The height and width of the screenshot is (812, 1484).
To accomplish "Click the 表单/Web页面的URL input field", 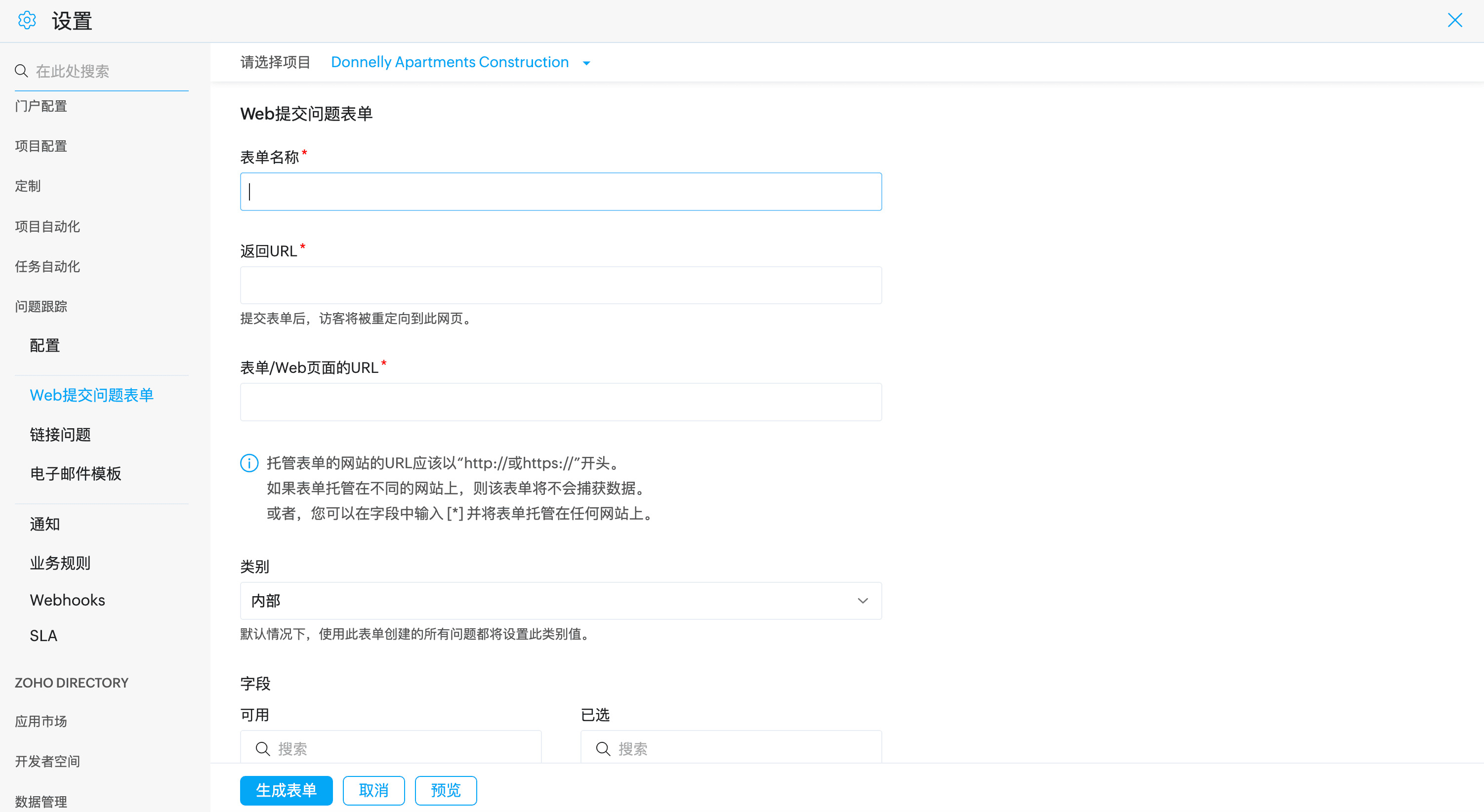I will click(560, 402).
